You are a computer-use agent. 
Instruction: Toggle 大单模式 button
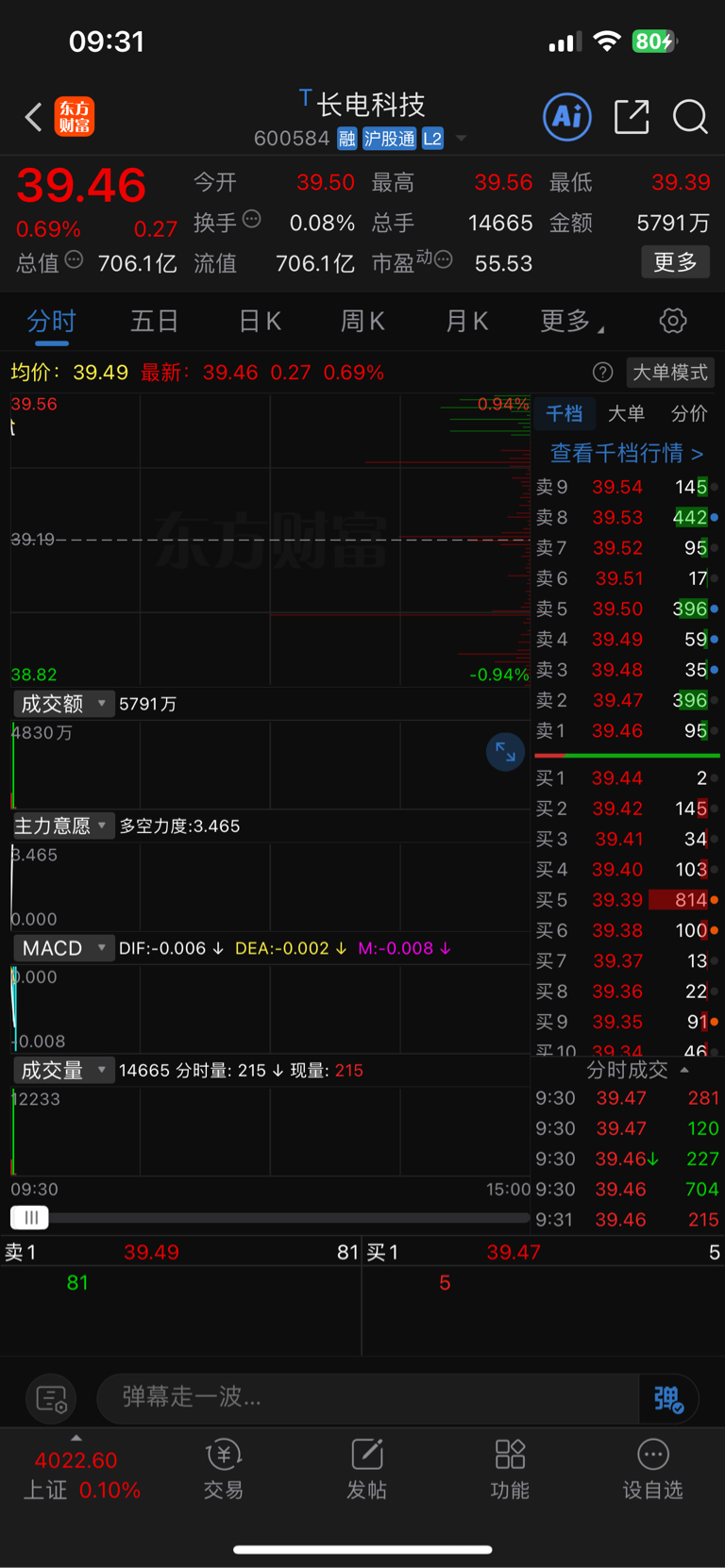(x=670, y=373)
